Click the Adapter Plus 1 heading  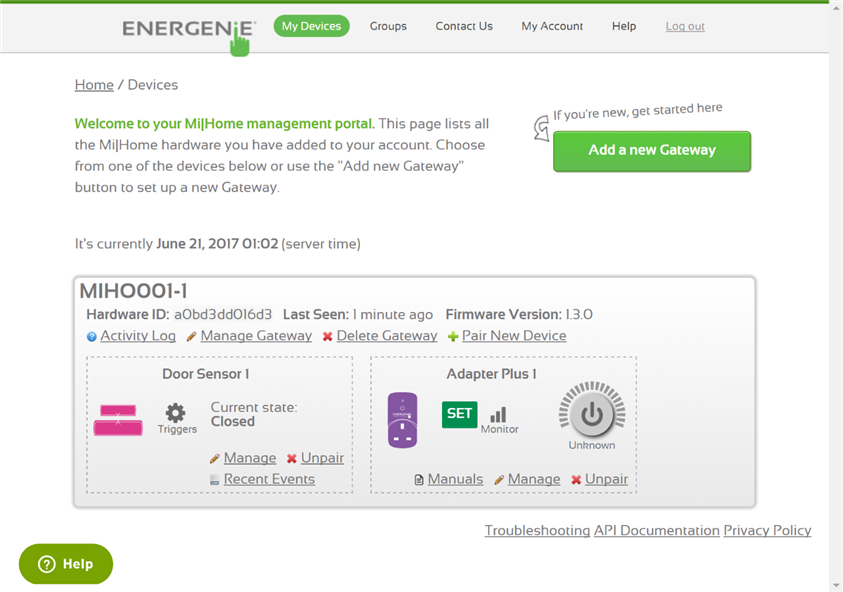pos(491,374)
